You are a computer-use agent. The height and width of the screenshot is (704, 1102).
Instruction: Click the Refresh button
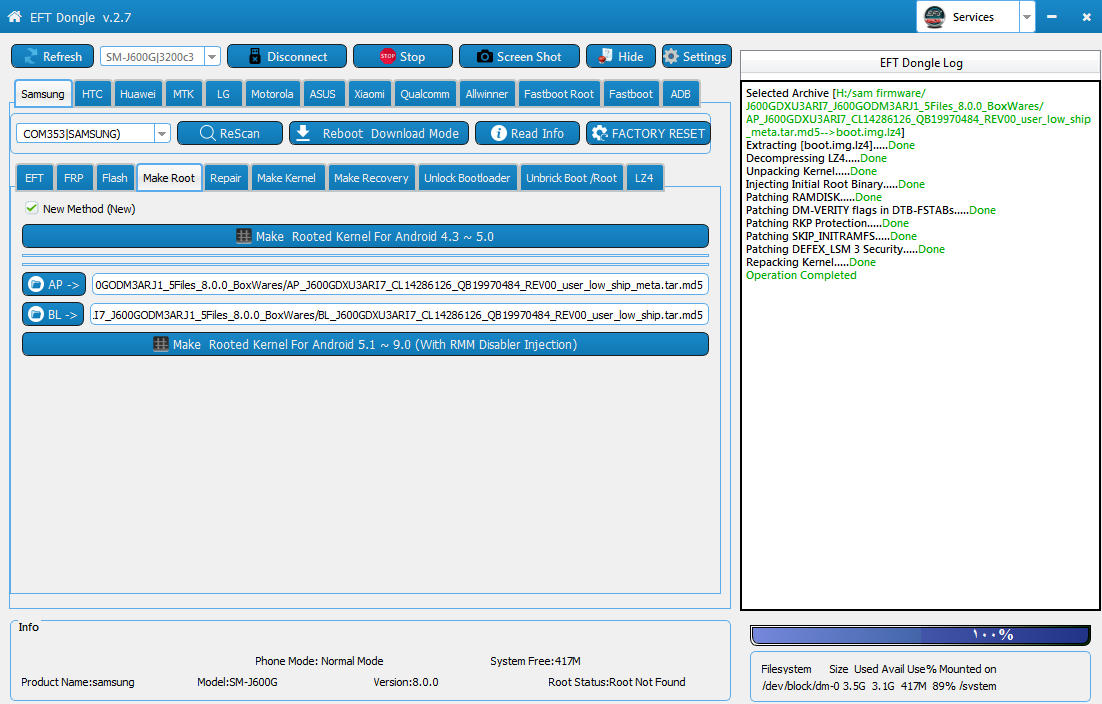point(53,56)
